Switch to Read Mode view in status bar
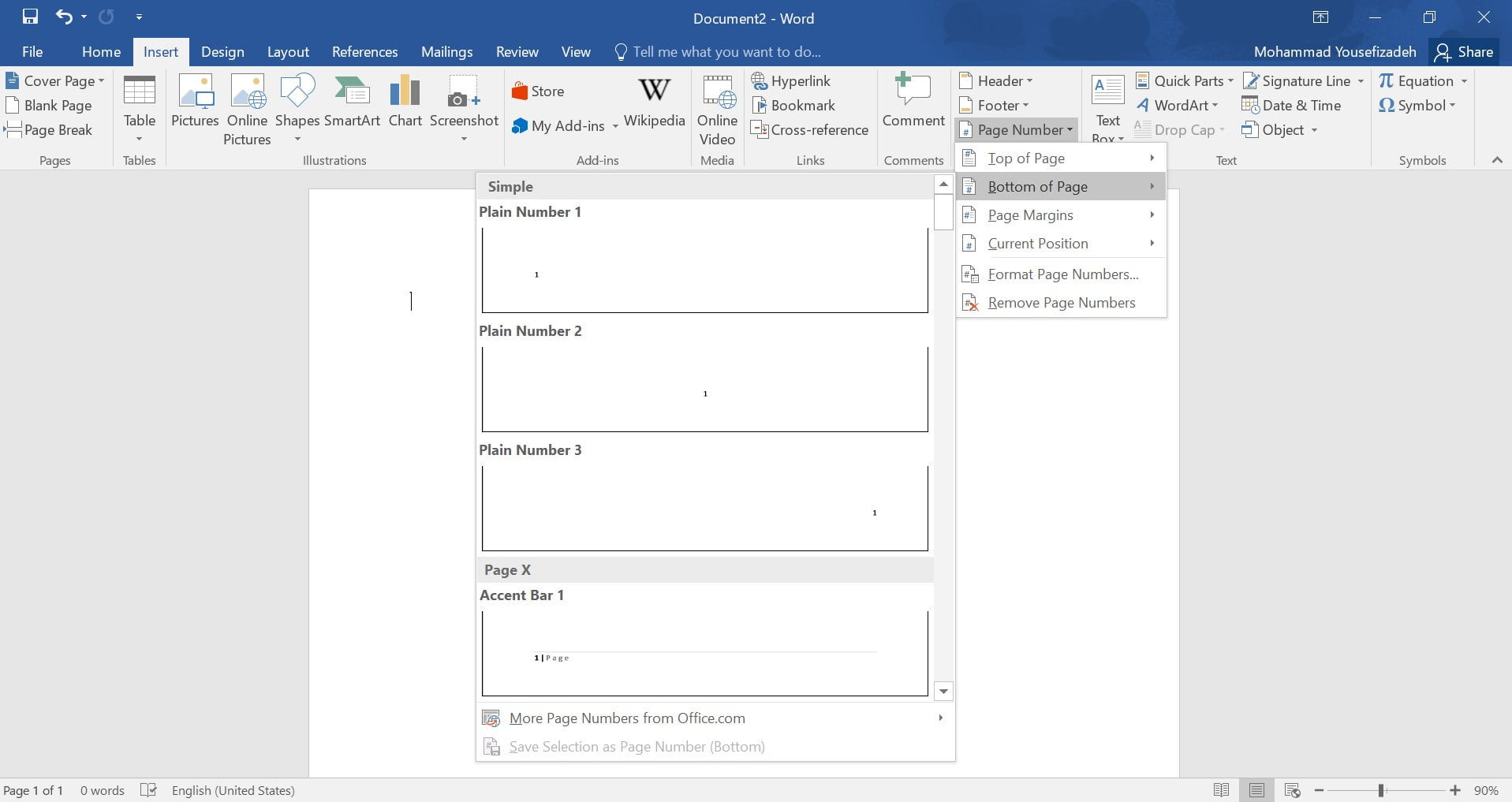 (x=1221, y=790)
